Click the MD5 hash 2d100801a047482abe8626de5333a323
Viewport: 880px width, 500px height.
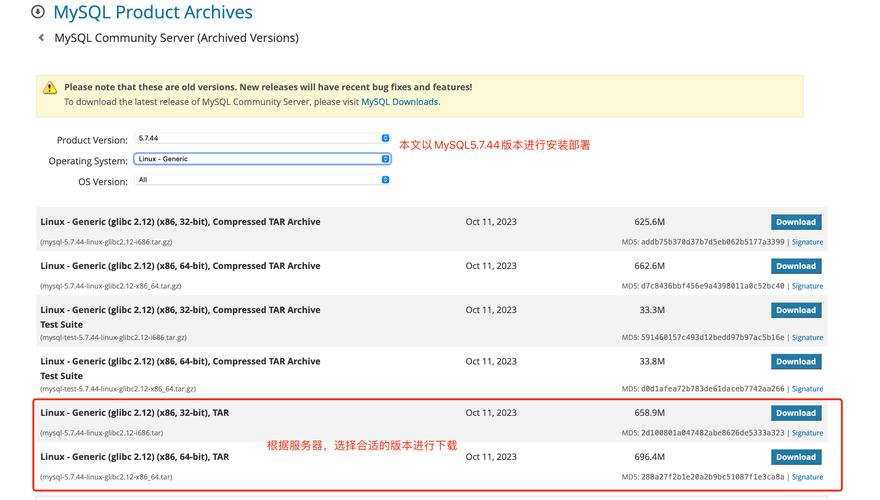pos(712,433)
